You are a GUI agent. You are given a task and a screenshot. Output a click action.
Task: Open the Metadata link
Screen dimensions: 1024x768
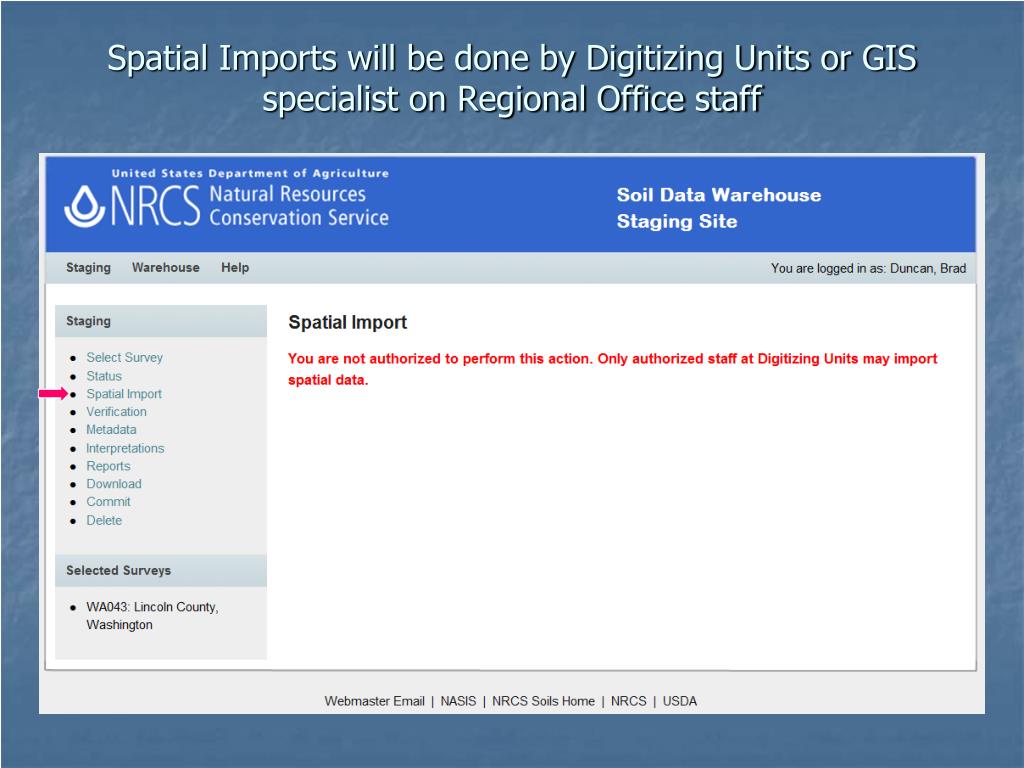pyautogui.click(x=111, y=430)
